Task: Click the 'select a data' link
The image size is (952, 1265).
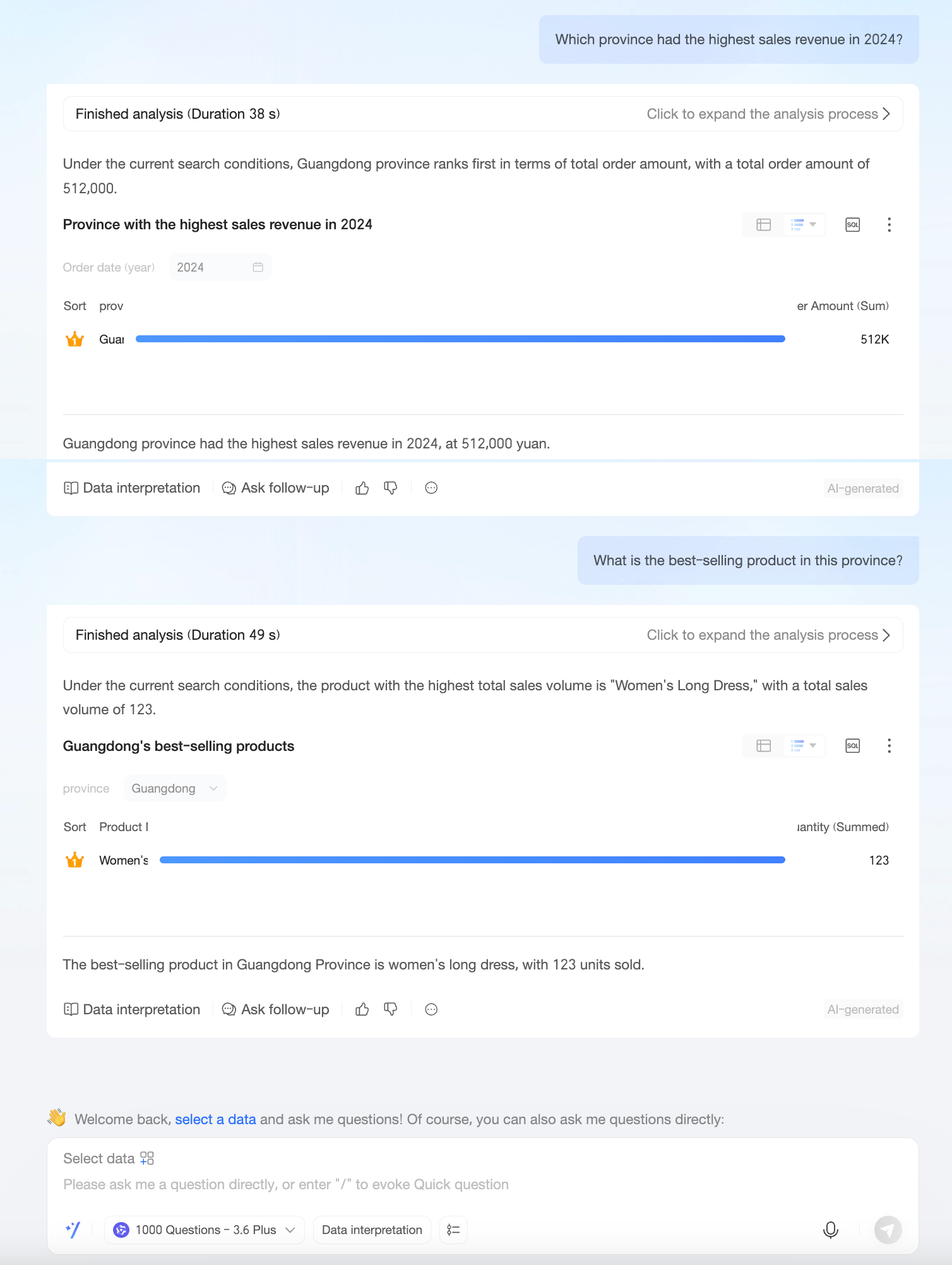Action: point(215,1119)
